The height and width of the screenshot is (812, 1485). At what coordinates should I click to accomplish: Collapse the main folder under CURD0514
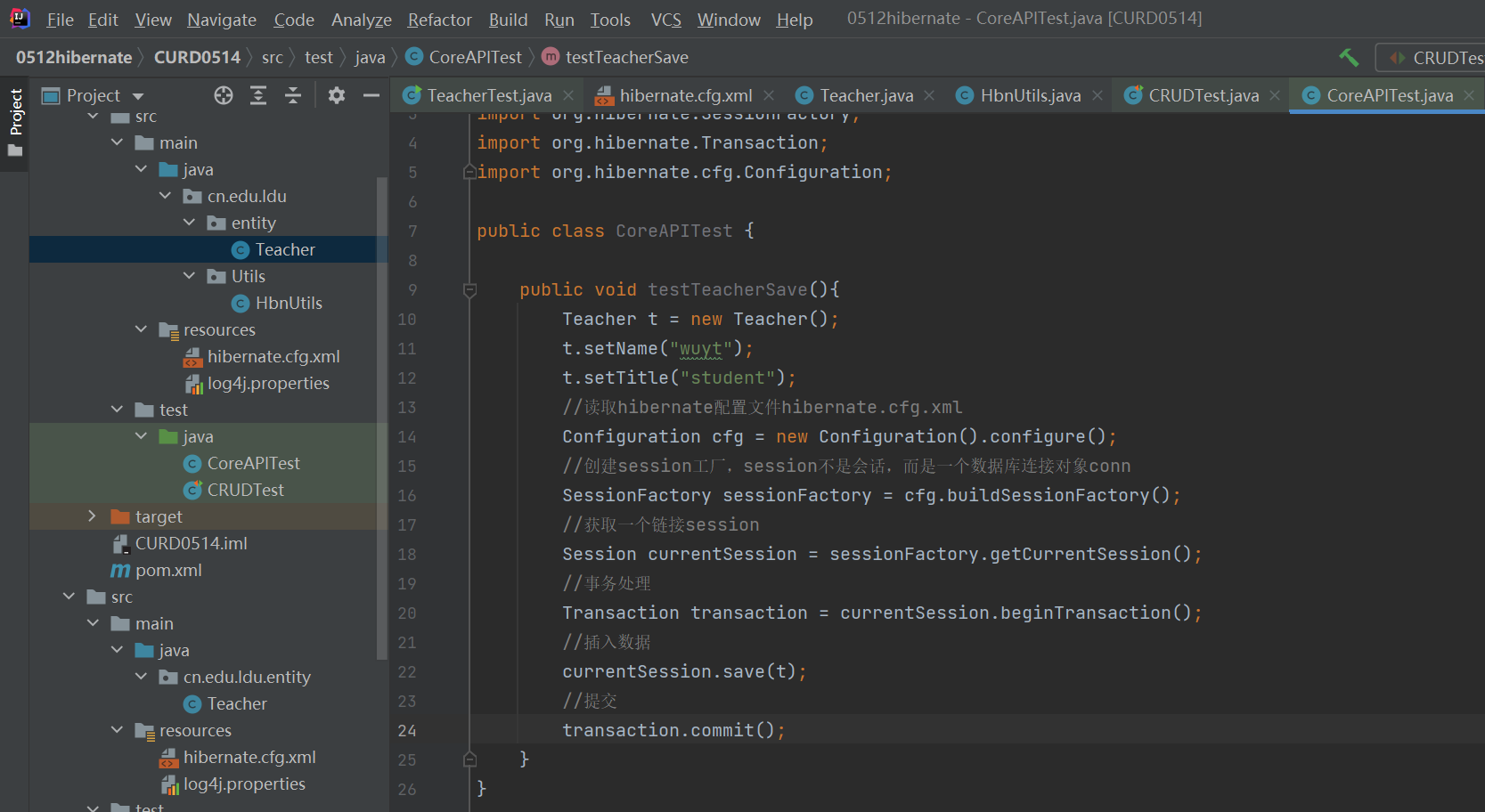tap(117, 142)
